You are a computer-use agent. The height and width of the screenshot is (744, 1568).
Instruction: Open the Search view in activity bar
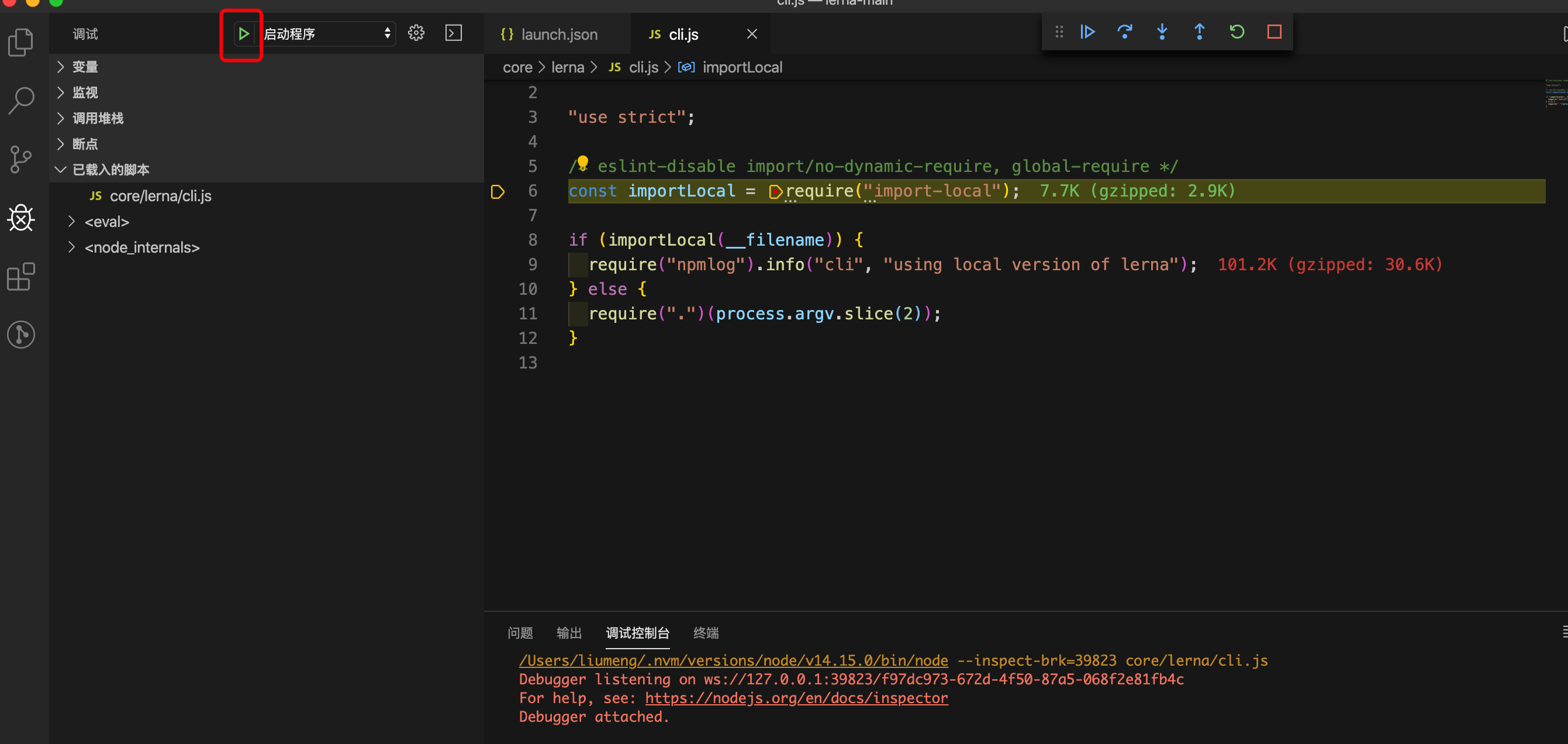click(x=21, y=101)
